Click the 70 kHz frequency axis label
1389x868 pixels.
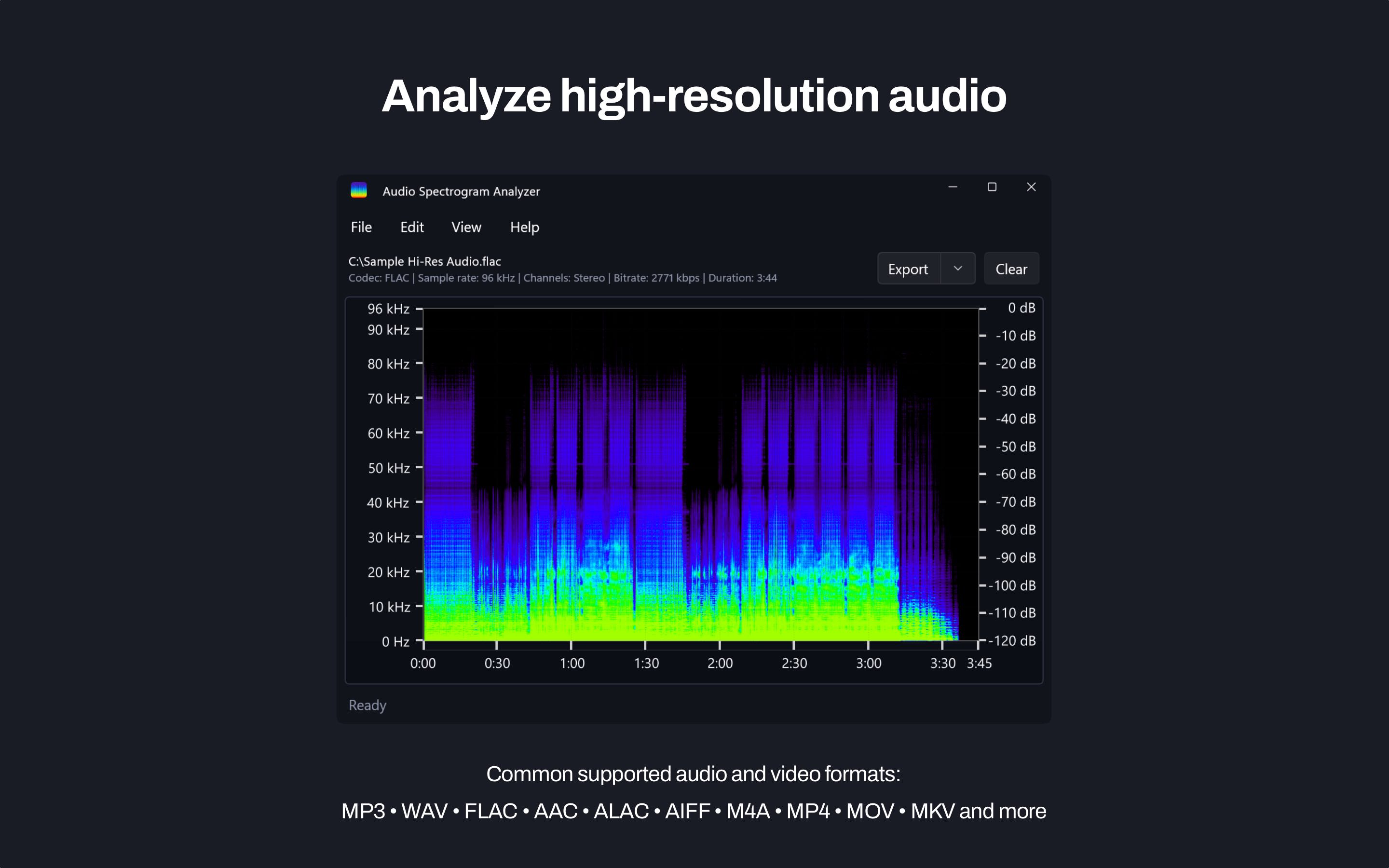point(389,399)
